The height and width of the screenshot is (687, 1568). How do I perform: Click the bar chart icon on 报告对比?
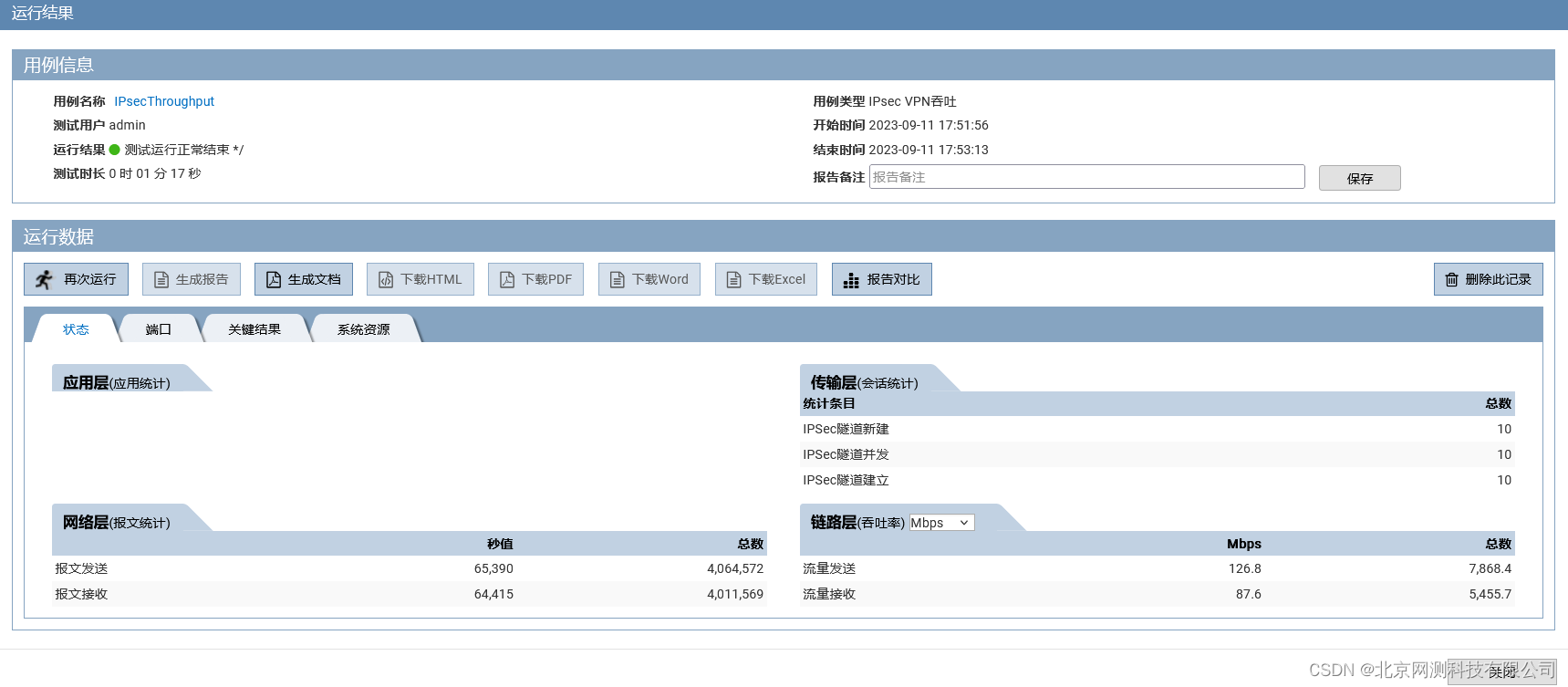[x=851, y=280]
